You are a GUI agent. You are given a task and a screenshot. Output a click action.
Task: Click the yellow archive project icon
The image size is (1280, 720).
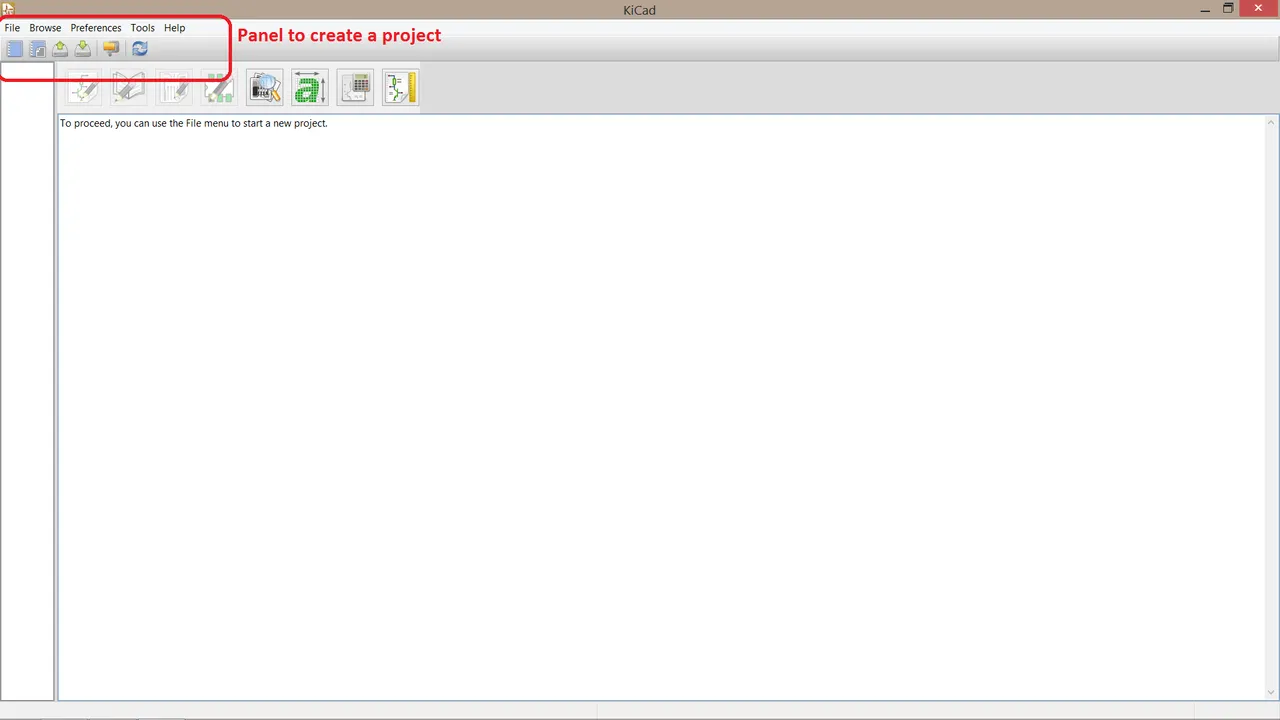pos(111,48)
